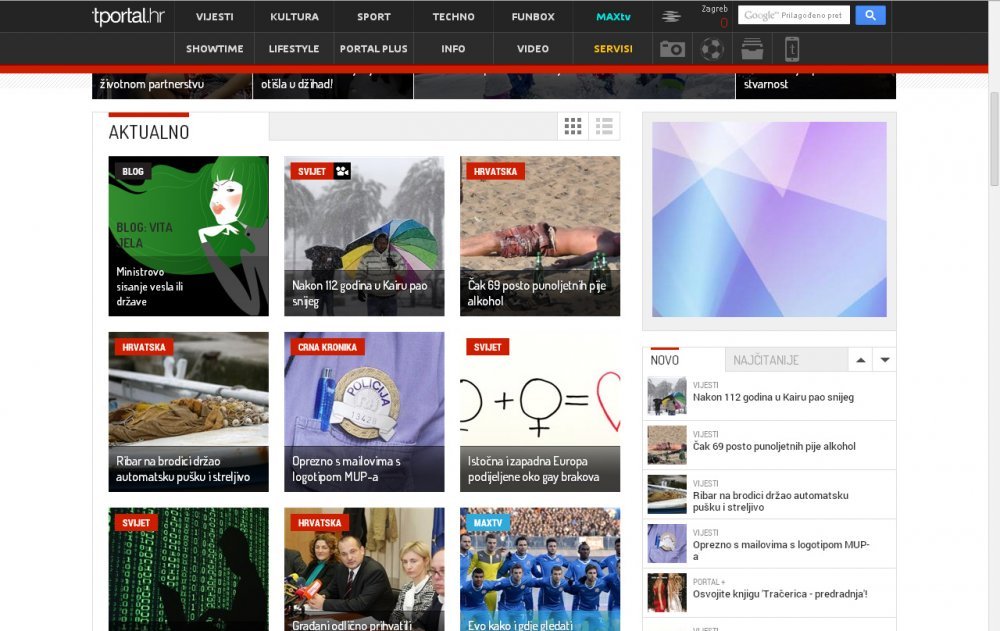This screenshot has width=1000, height=631.
Task: Go to the tportal.hr home logo
Action: (128, 16)
